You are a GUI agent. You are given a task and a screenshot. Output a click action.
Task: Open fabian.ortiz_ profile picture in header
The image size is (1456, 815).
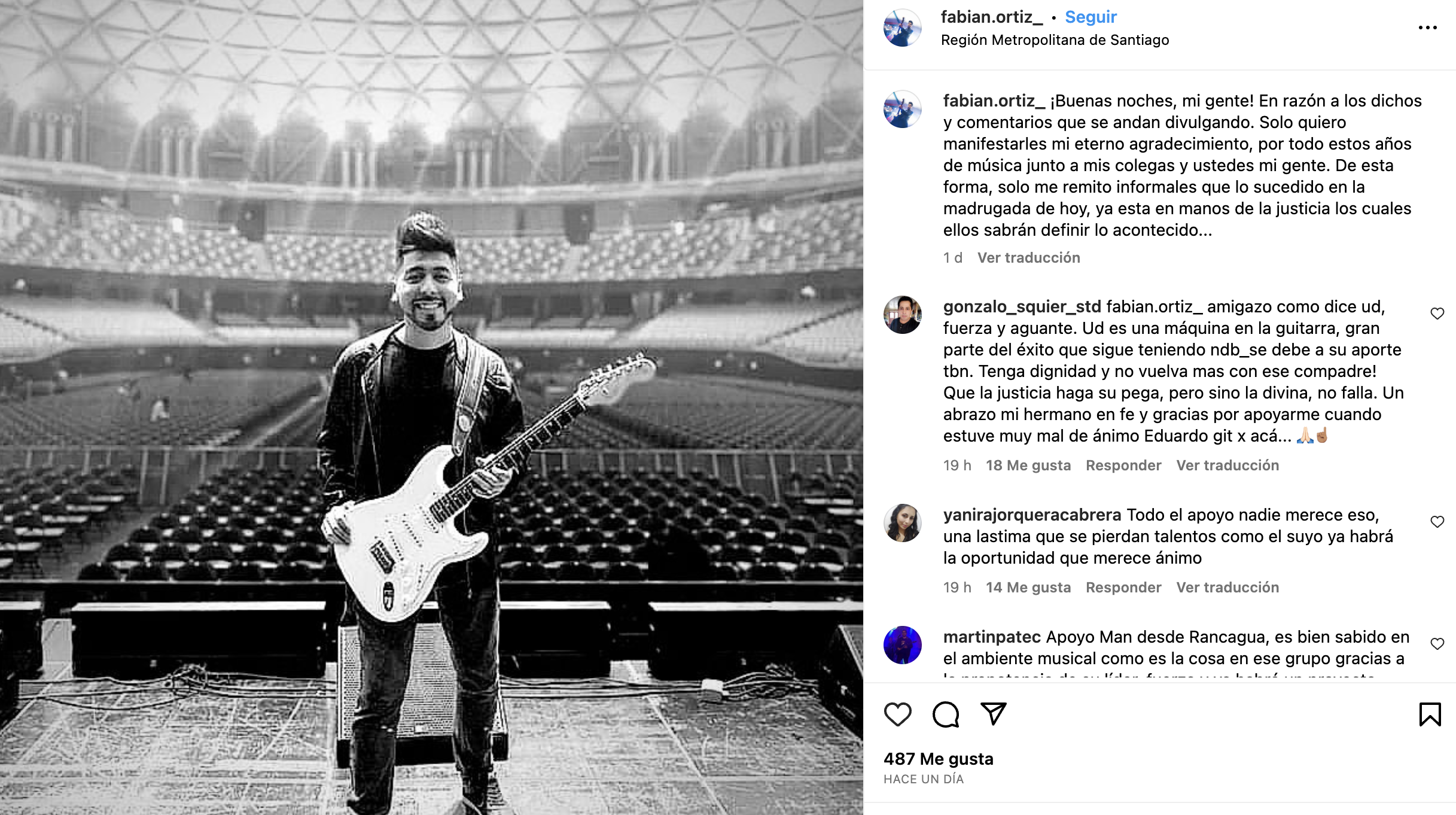pos(902,28)
